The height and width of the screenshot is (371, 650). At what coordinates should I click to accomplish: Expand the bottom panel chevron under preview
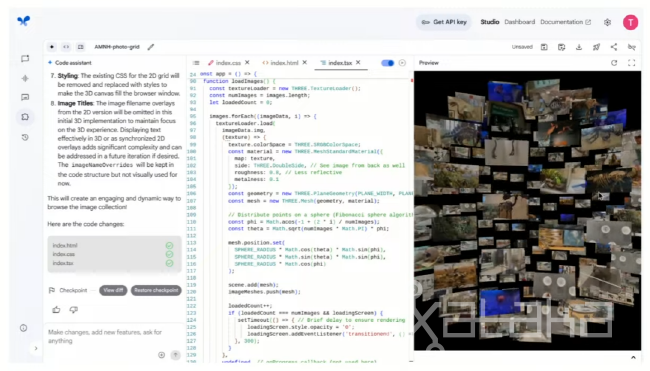coord(633,357)
